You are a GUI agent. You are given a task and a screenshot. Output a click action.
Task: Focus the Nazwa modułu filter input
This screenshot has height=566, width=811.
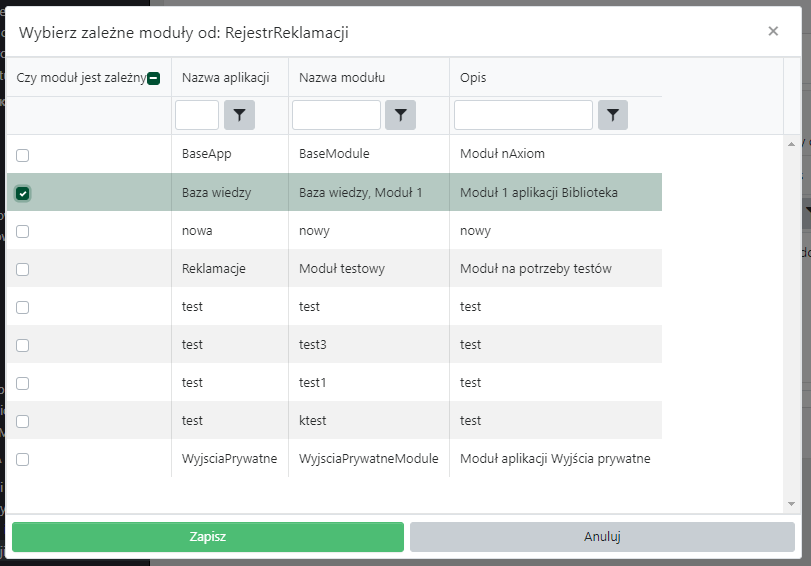[336, 115]
